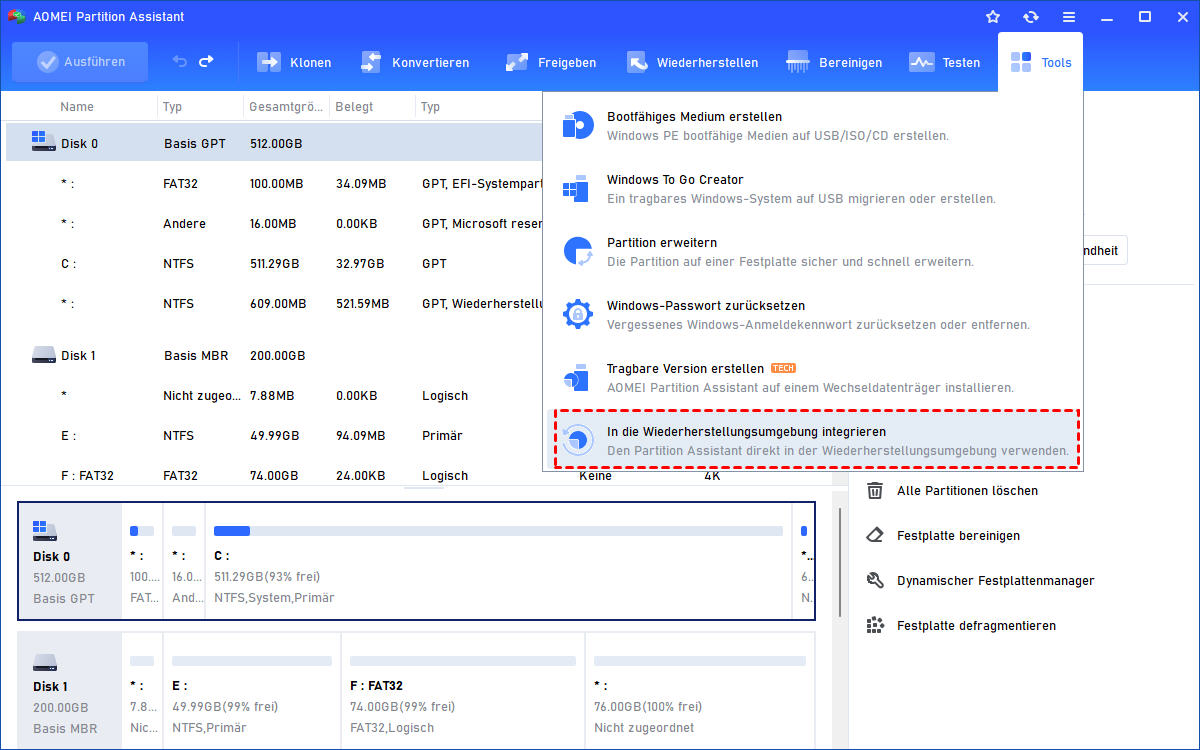
Task: Select In die Wiederherstellungsumgebung integrieren
Action: pos(818,440)
